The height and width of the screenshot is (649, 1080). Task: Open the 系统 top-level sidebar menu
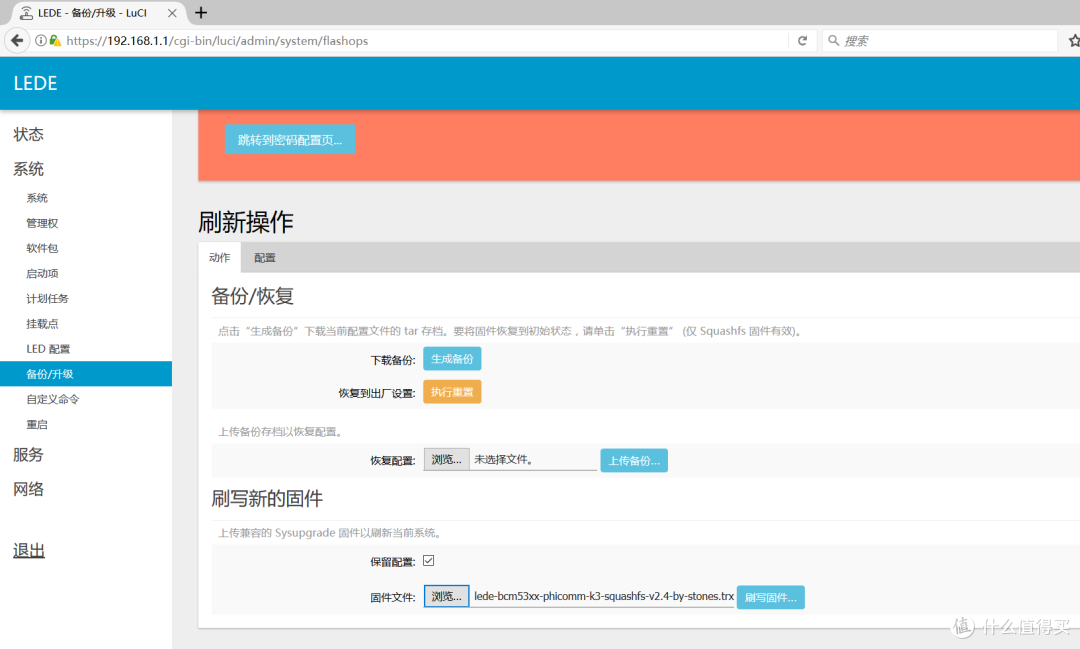tap(28, 169)
